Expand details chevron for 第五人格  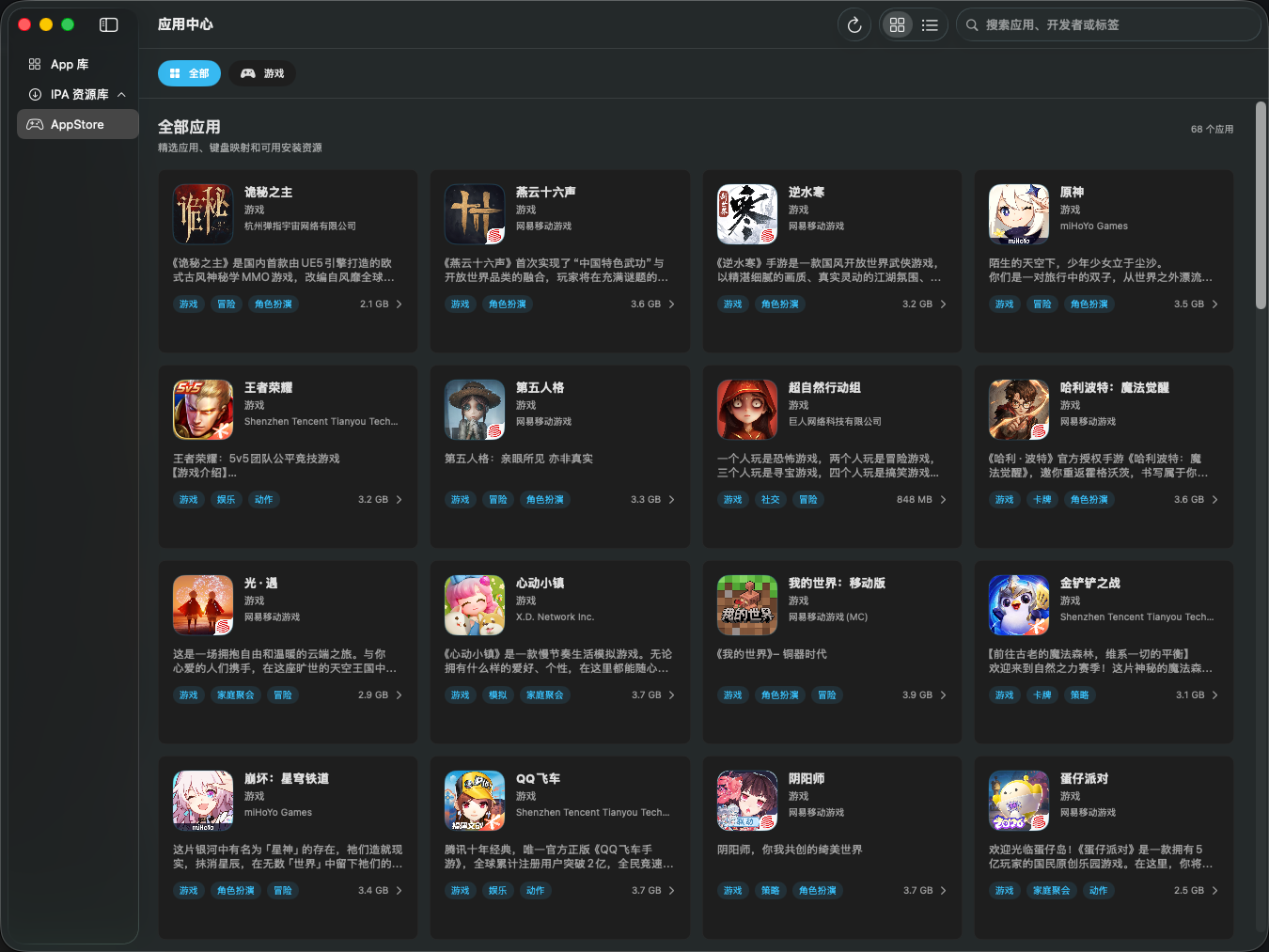point(671,500)
